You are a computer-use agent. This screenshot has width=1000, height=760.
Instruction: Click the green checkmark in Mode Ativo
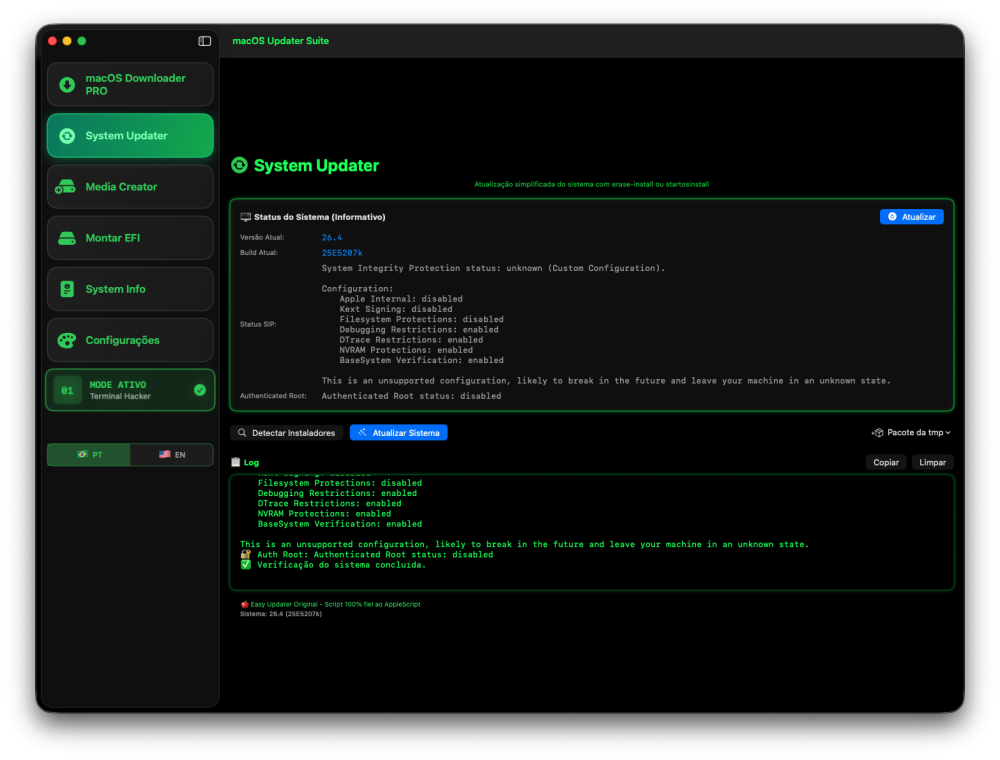point(200,390)
